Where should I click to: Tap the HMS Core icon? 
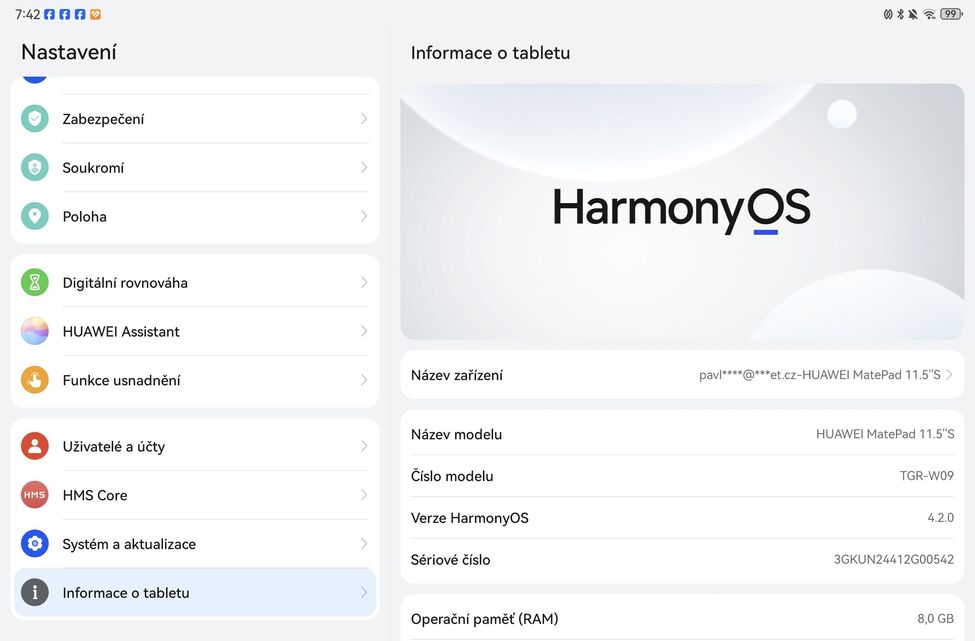35,495
